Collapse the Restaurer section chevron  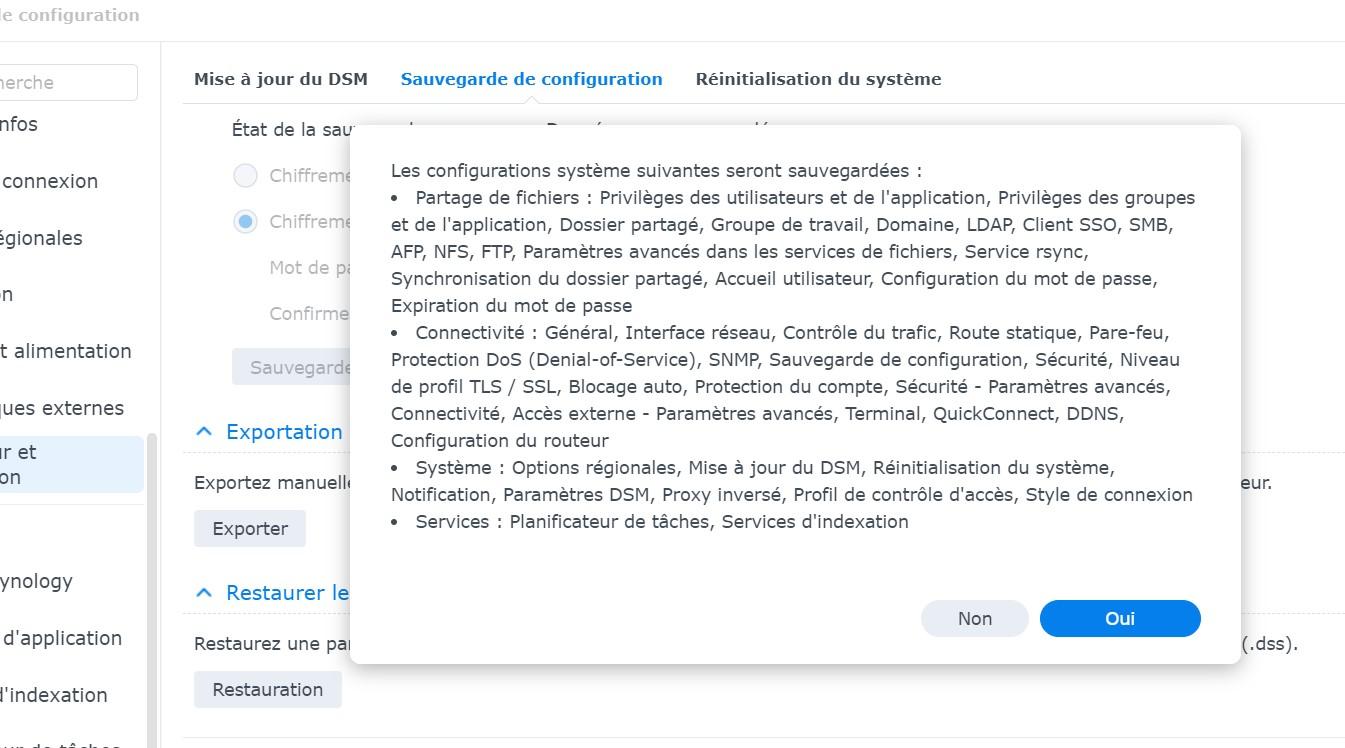tap(204, 593)
